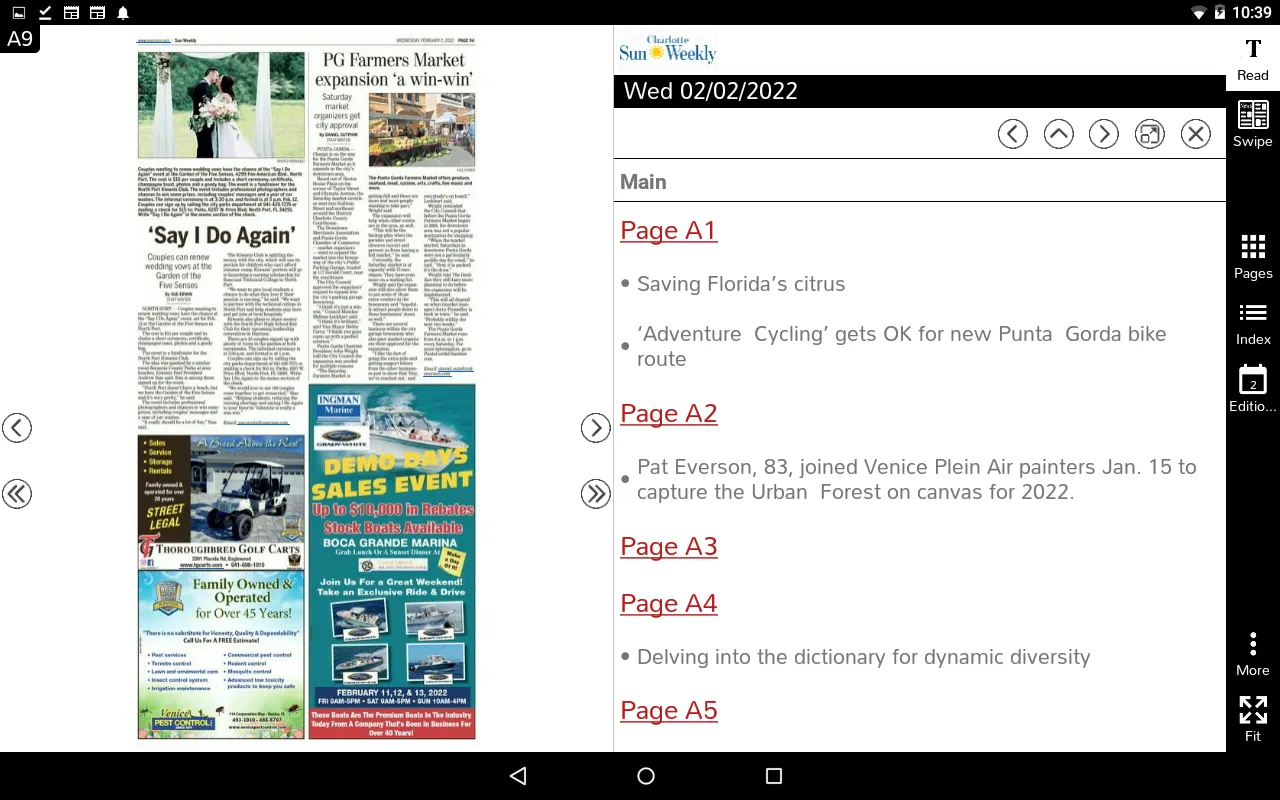Collapse index with the up arrow circle
Image resolution: width=1280 pixels, height=800 pixels.
pos(1058,134)
